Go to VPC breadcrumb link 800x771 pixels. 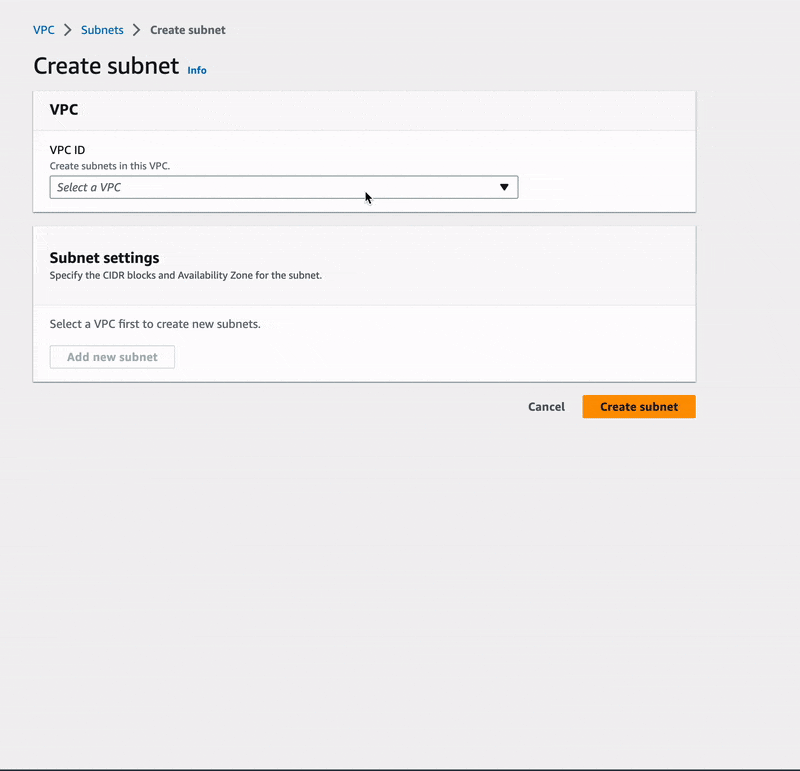44,30
